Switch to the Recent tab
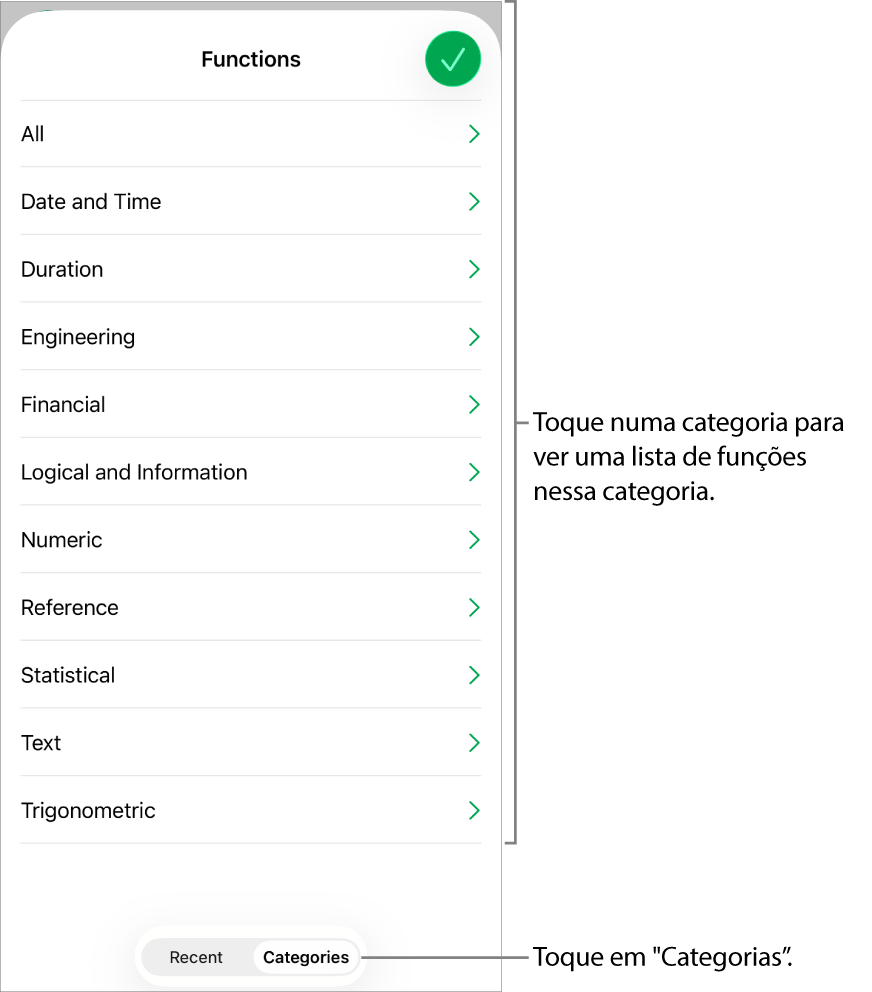The image size is (872, 992). tap(197, 957)
